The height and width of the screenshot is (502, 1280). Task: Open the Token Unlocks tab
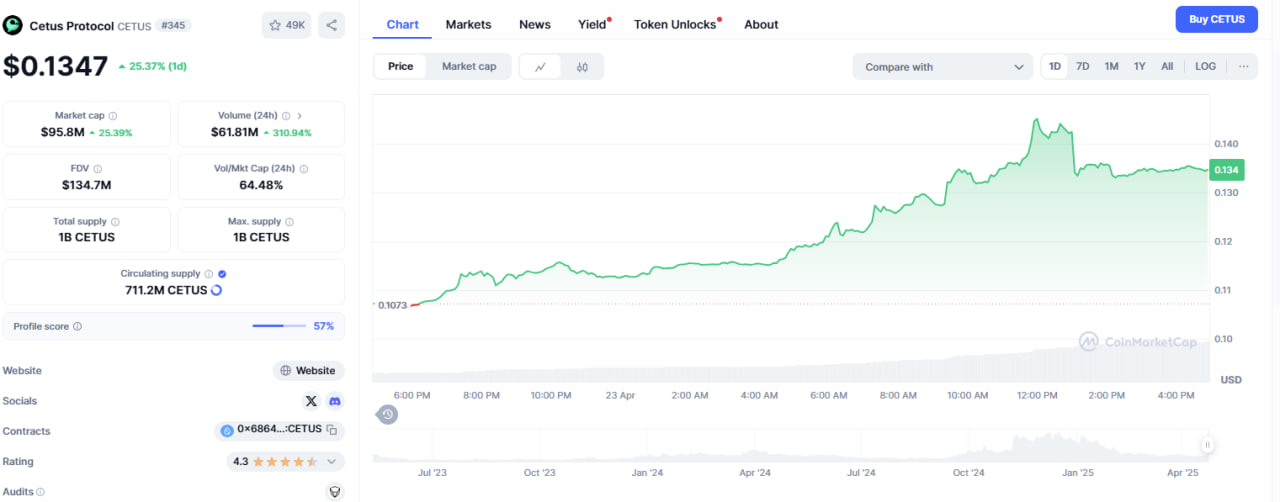point(676,24)
